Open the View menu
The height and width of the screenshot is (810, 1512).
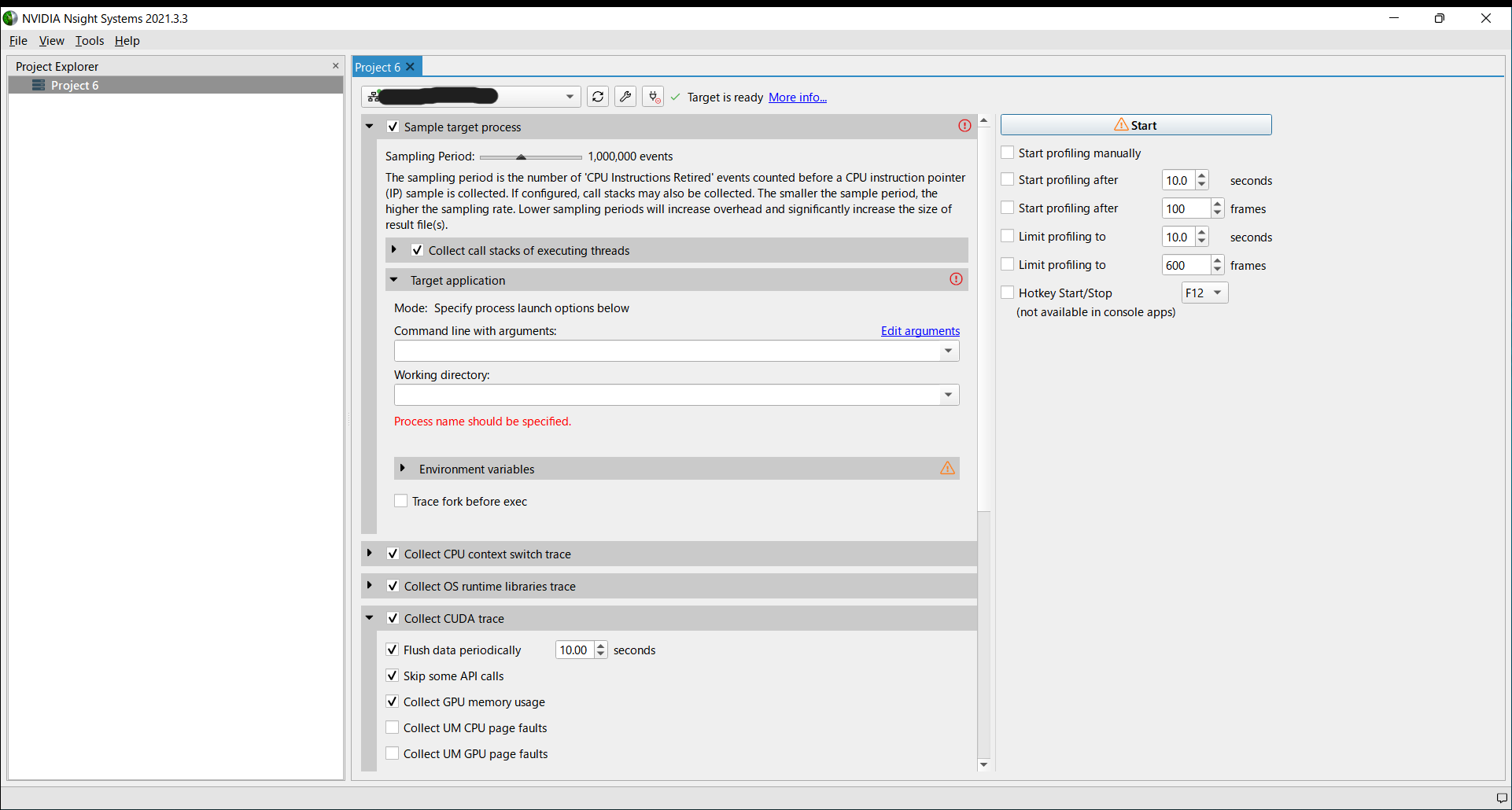click(x=52, y=41)
